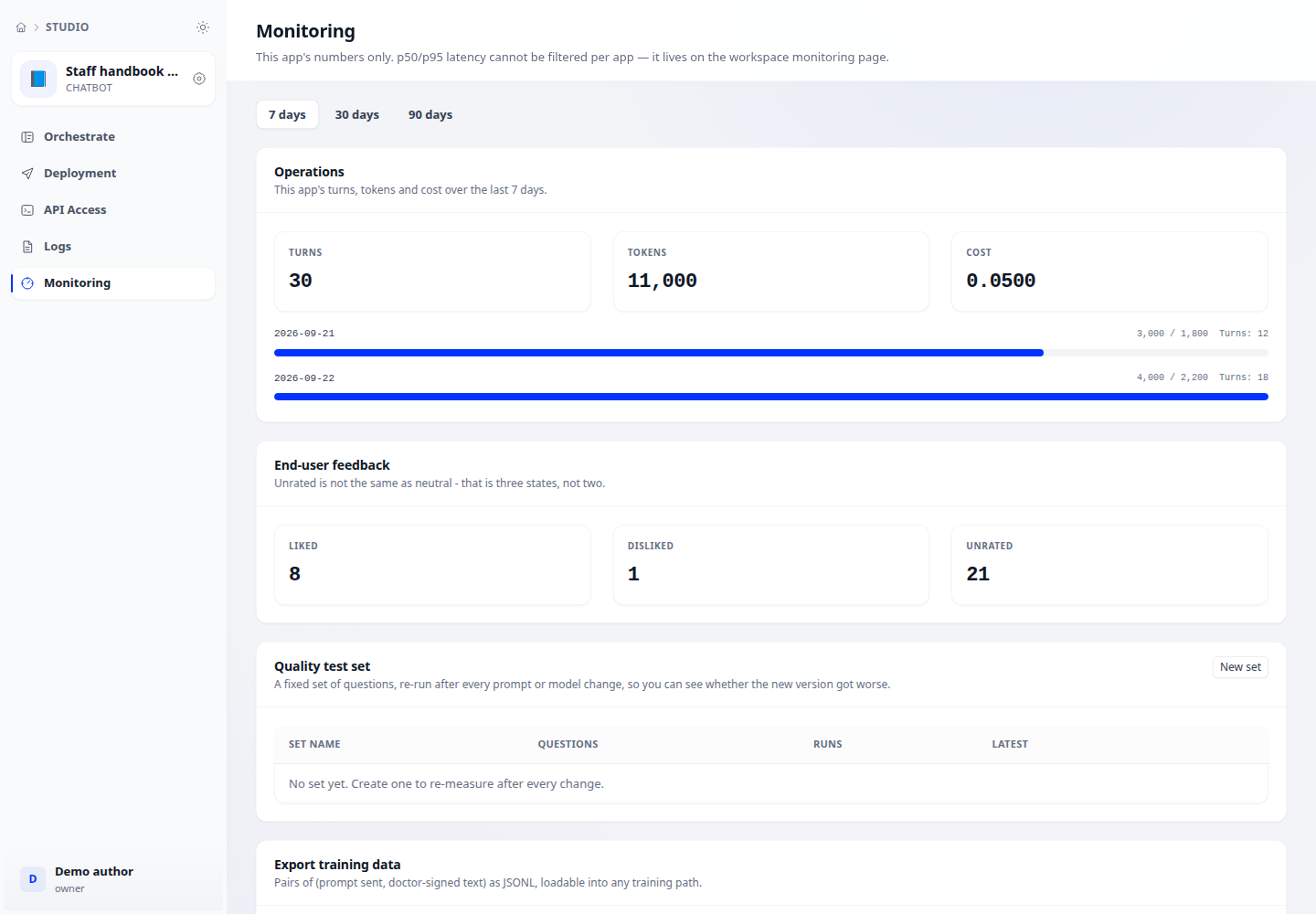Click the LATEST column header

1010,744
